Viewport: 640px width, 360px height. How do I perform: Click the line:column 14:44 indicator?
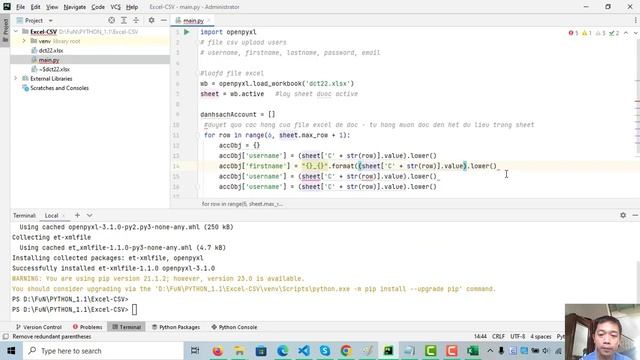click(x=480, y=337)
